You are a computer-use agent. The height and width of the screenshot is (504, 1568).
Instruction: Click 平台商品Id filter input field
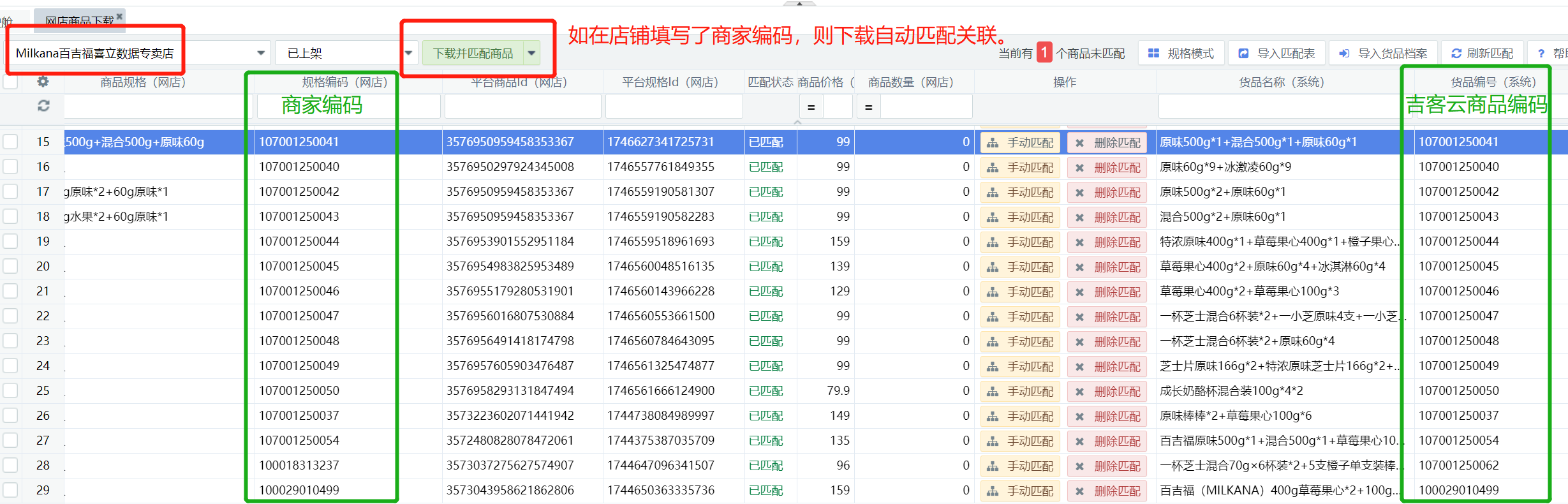(522, 106)
